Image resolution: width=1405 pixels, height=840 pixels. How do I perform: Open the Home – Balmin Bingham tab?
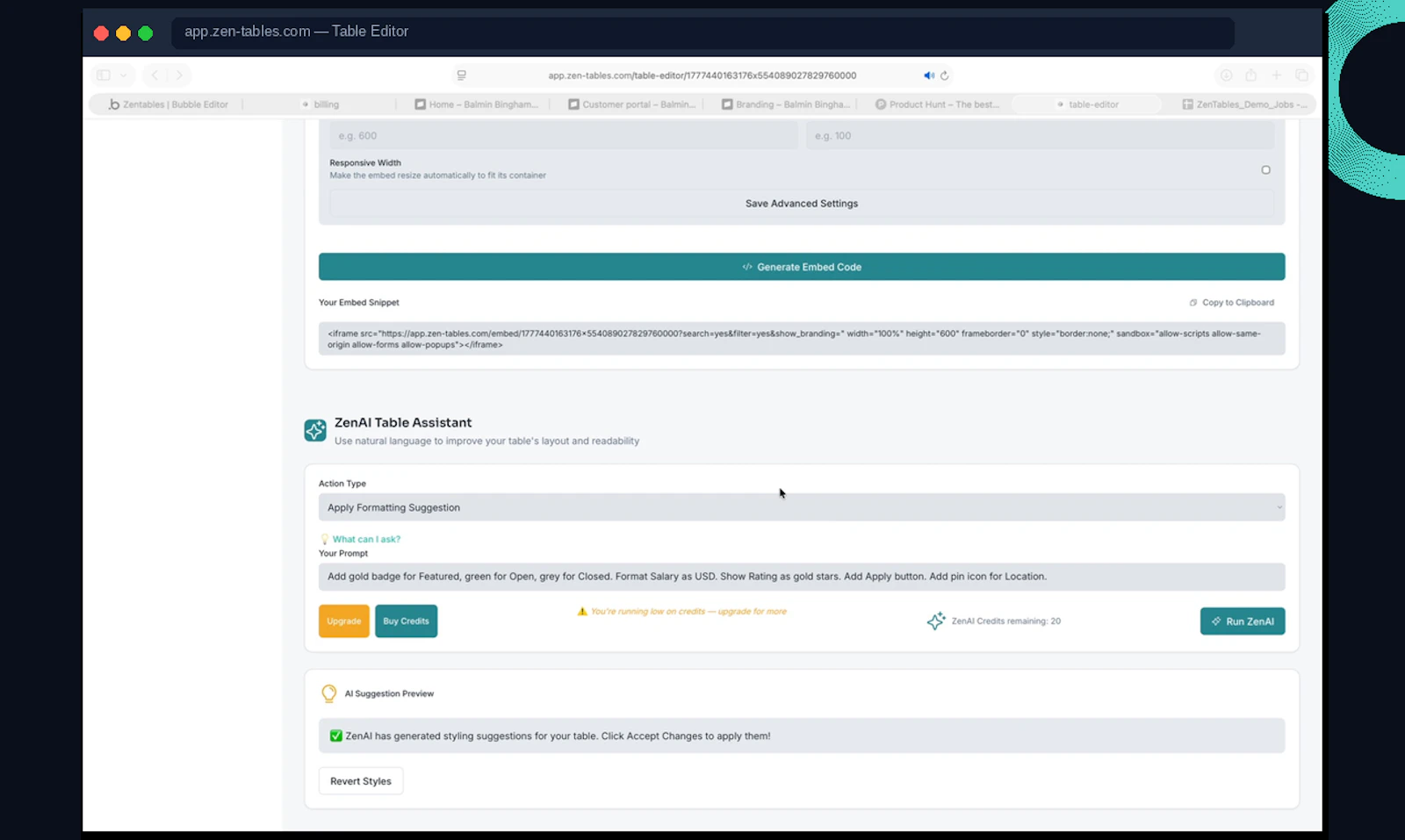475,104
